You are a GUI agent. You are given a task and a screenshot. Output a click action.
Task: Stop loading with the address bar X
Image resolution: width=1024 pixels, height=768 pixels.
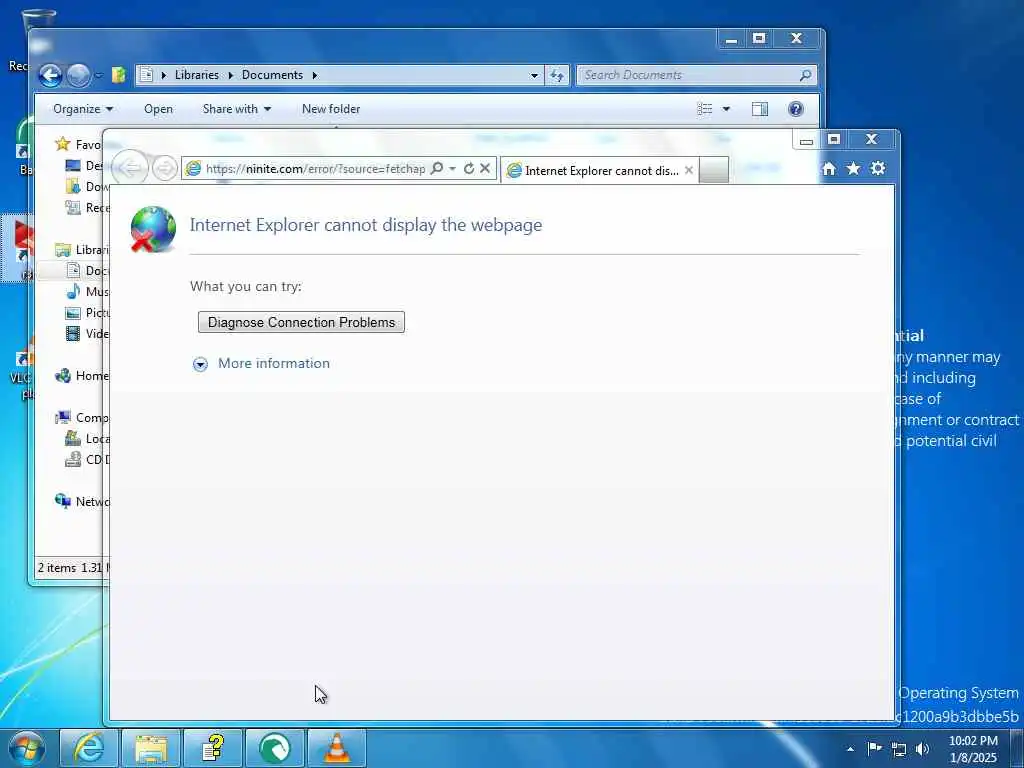tap(485, 168)
